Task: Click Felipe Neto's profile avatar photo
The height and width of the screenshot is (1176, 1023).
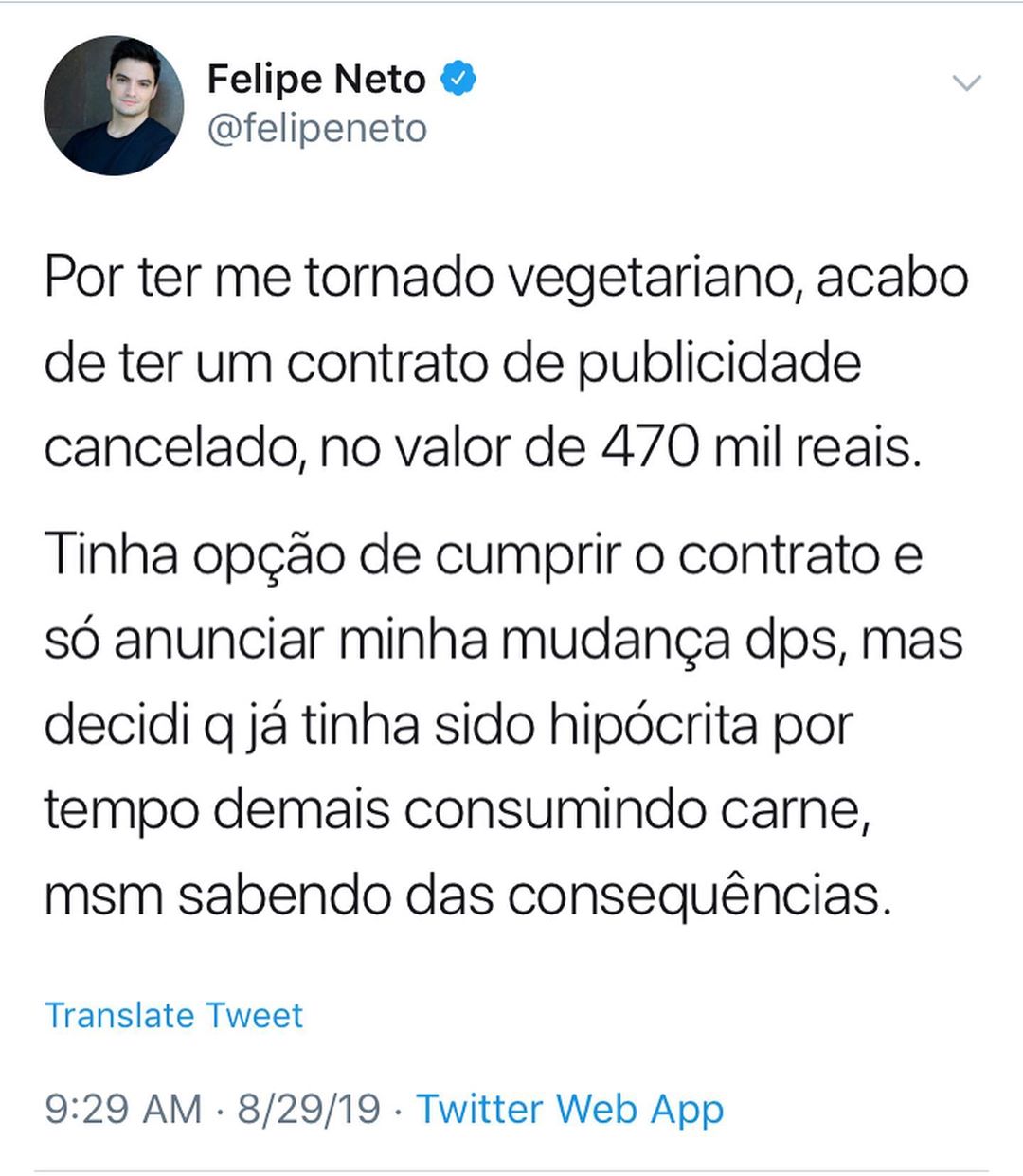Action: 114,105
